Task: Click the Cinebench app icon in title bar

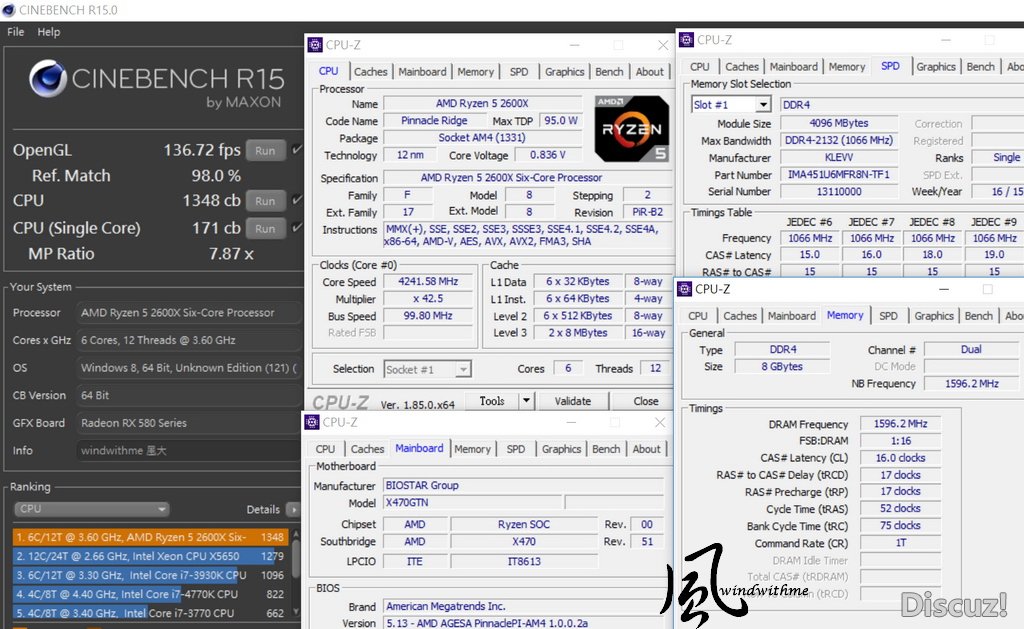Action: click(x=8, y=10)
